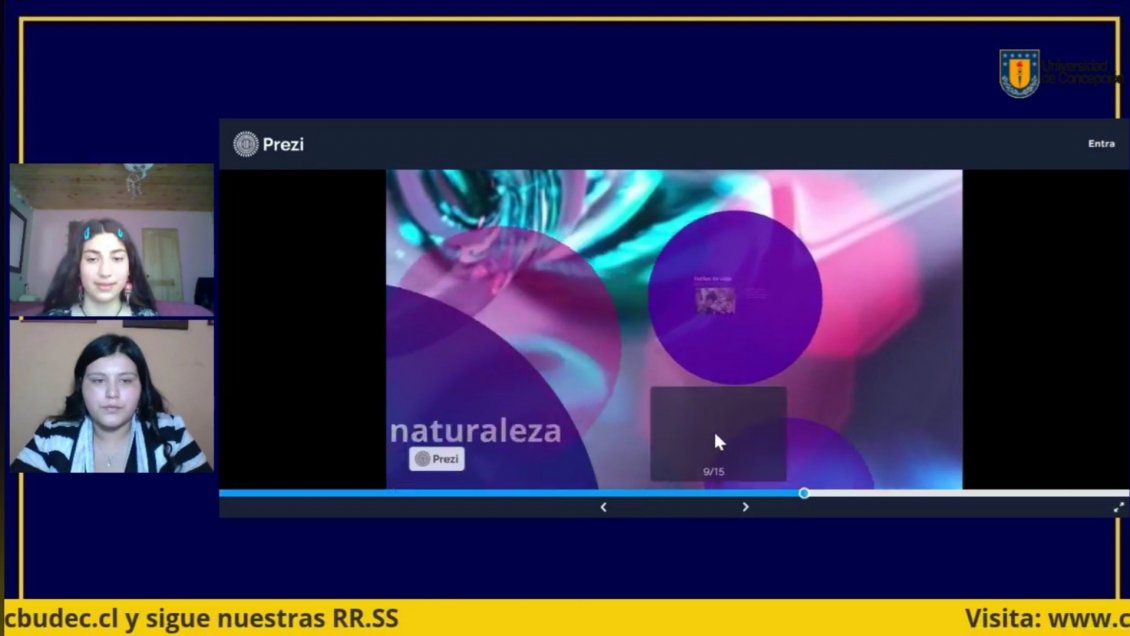The height and width of the screenshot is (636, 1130).
Task: Click the naturaleza title text
Action: pyautogui.click(x=475, y=431)
